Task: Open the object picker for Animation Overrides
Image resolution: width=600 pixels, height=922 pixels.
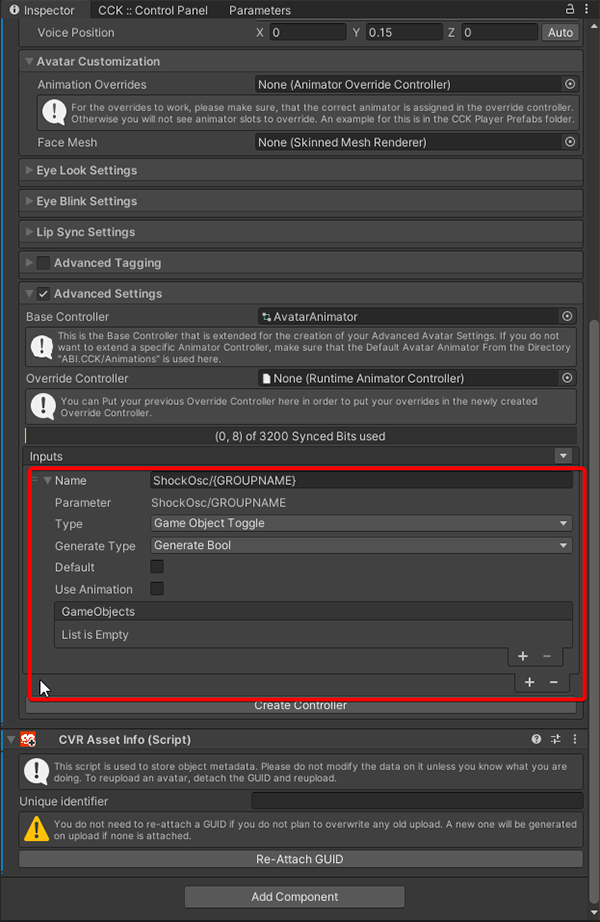Action: point(570,85)
